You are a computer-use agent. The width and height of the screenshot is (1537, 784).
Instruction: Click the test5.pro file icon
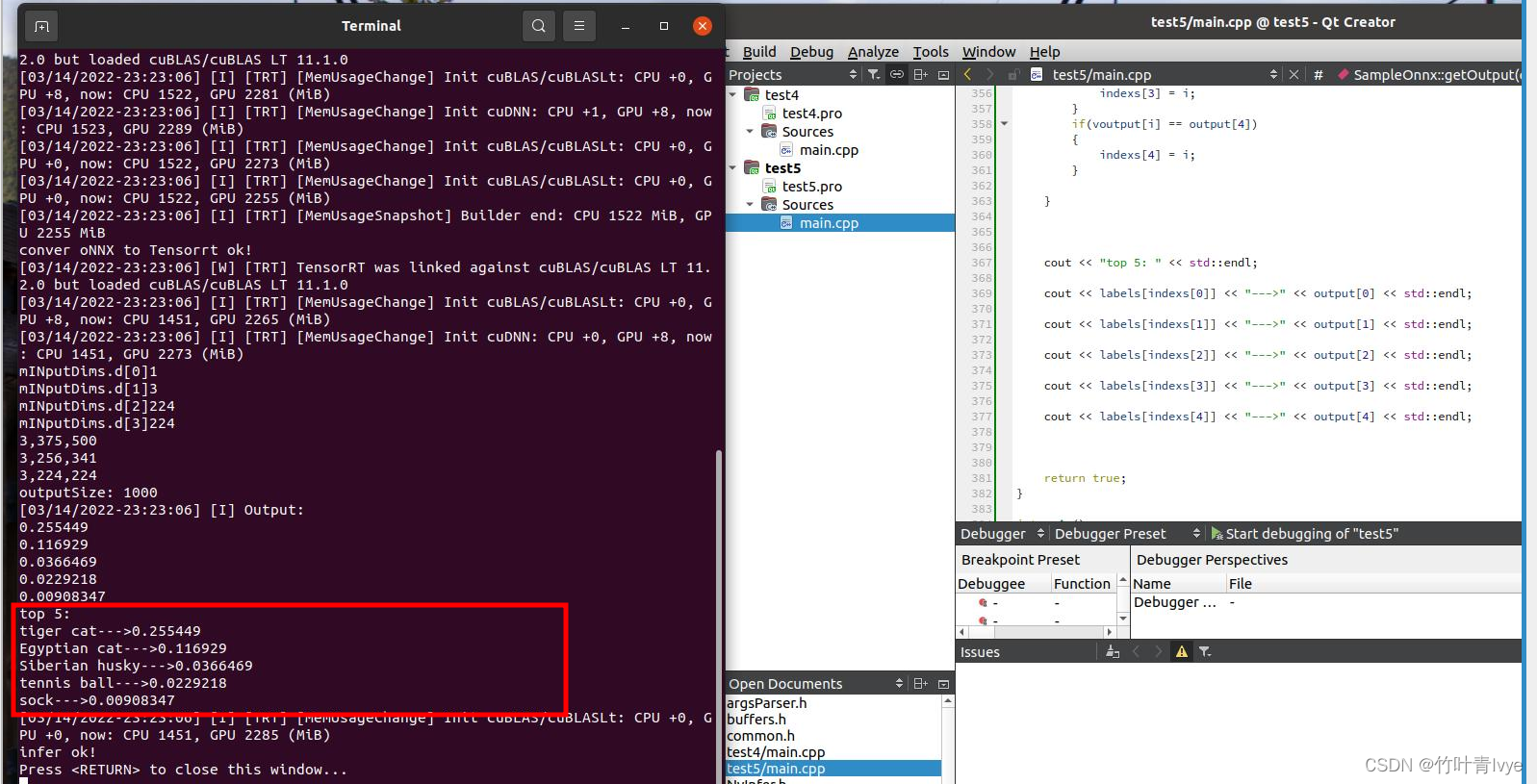[770, 186]
